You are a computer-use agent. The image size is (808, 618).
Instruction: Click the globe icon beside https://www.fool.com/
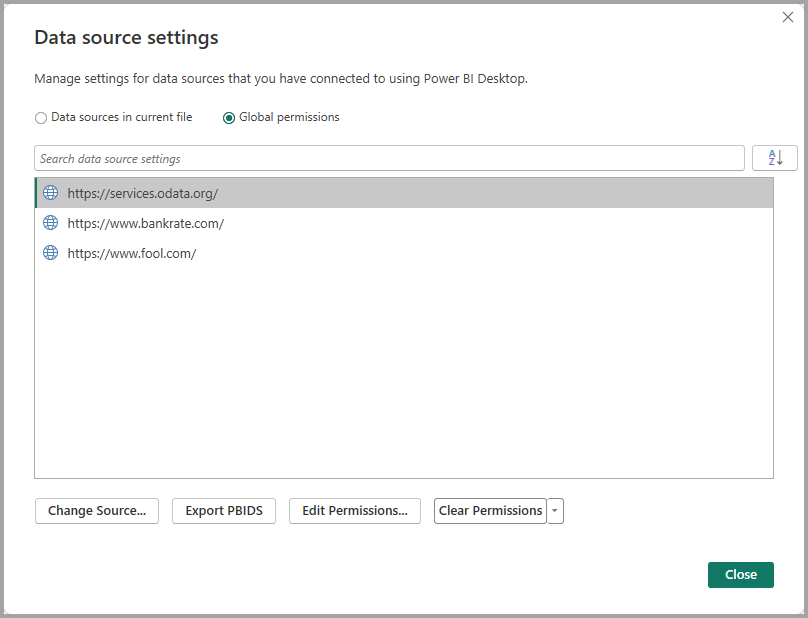click(50, 252)
